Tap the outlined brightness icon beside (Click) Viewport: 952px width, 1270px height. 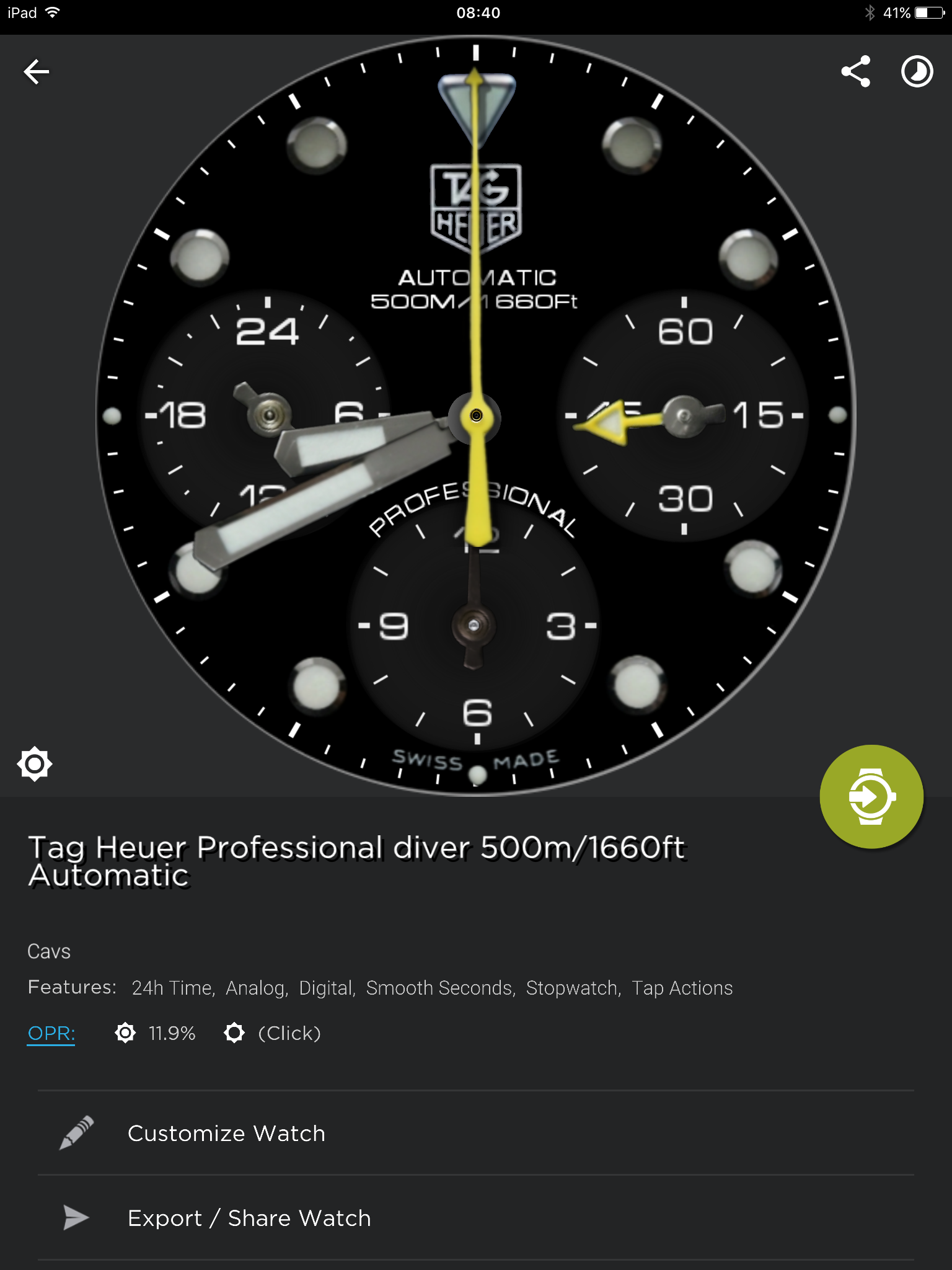(x=234, y=1033)
